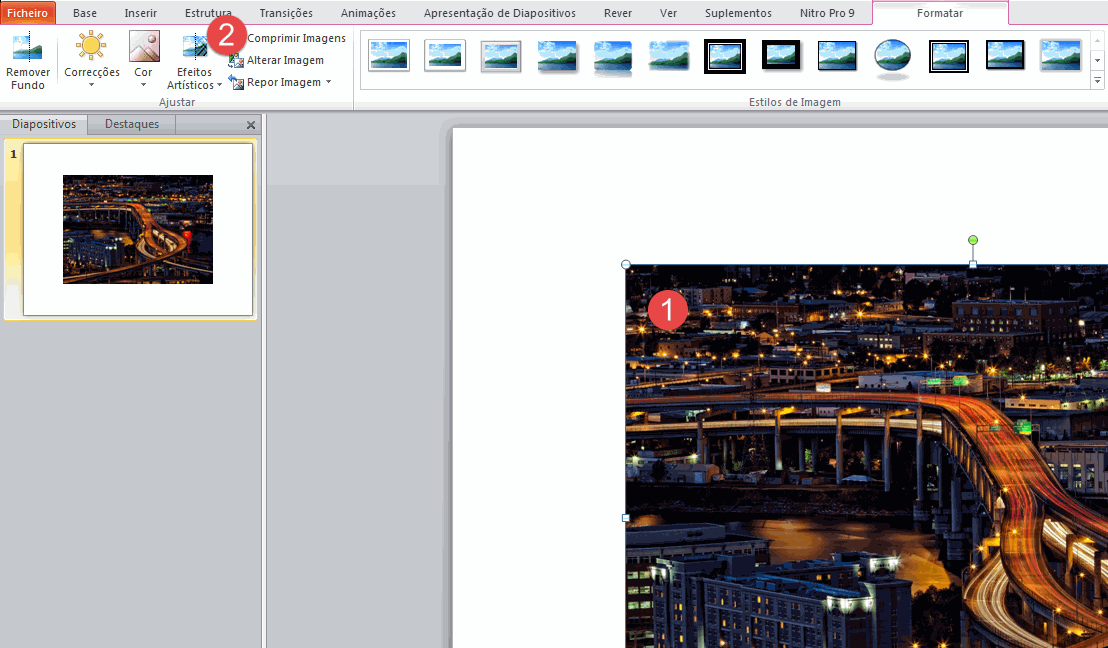
Task: Open the Suplementos tab
Action: 738,13
